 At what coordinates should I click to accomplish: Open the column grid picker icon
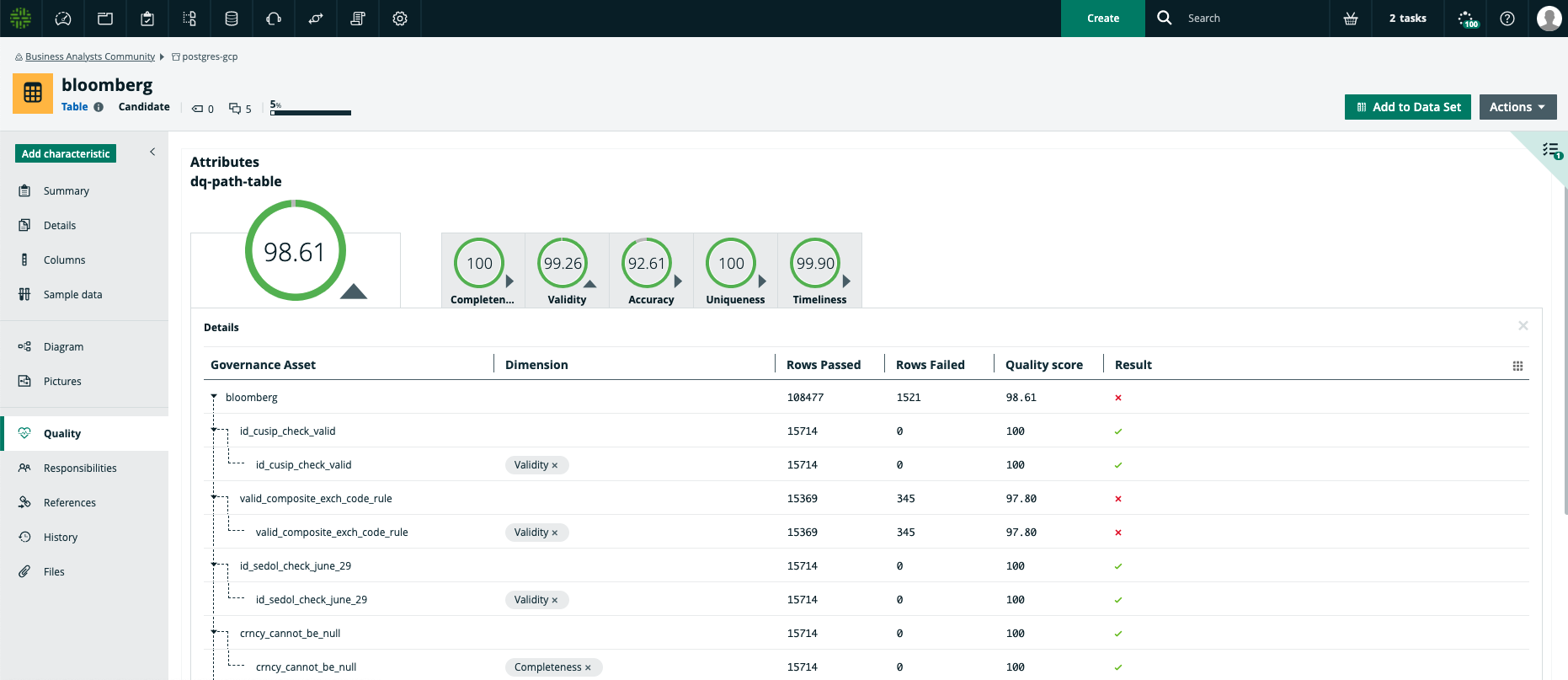[x=1517, y=366]
